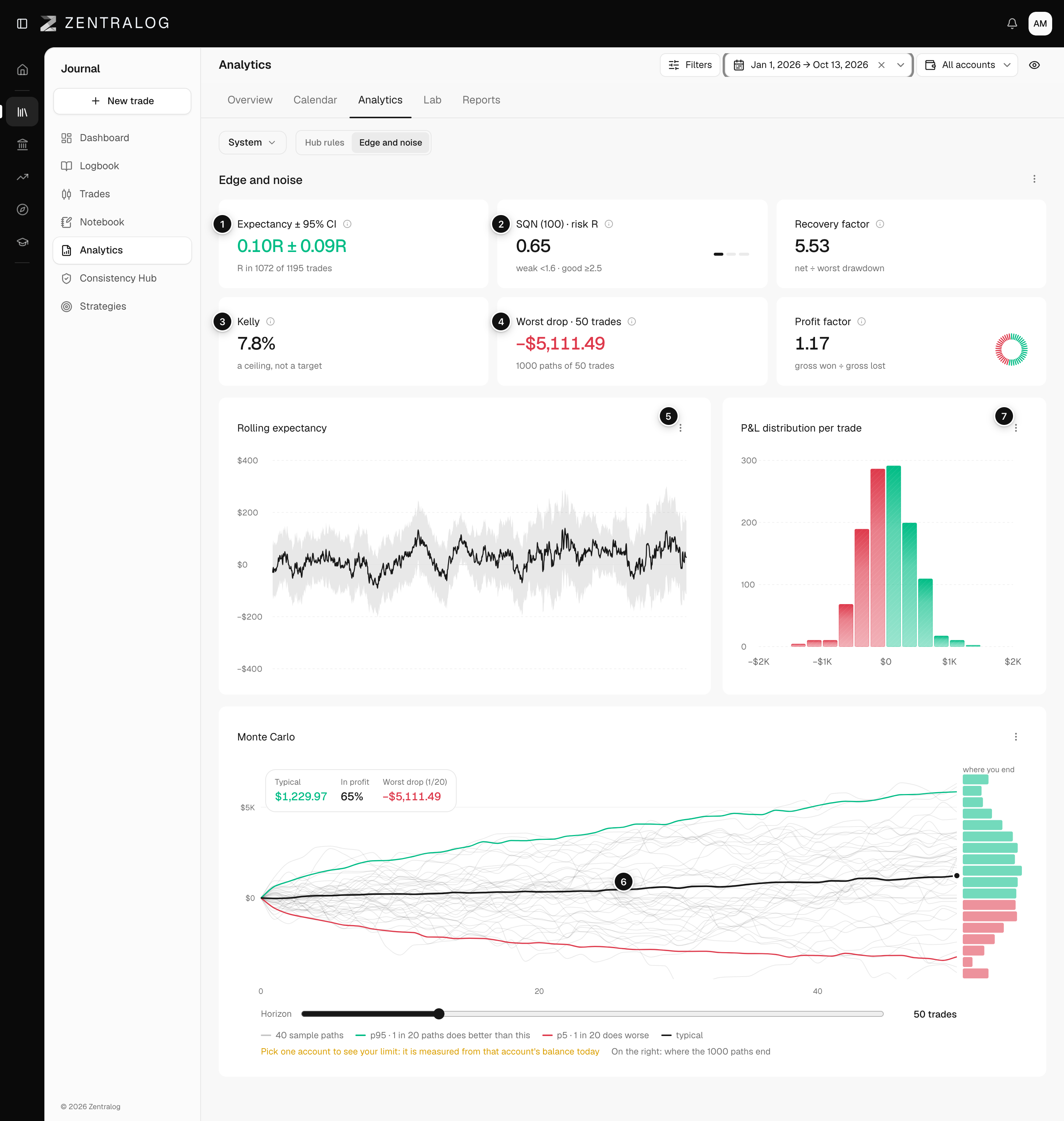Open the Filters button
Image resolution: width=1064 pixels, height=1121 pixels.
pyautogui.click(x=690, y=65)
